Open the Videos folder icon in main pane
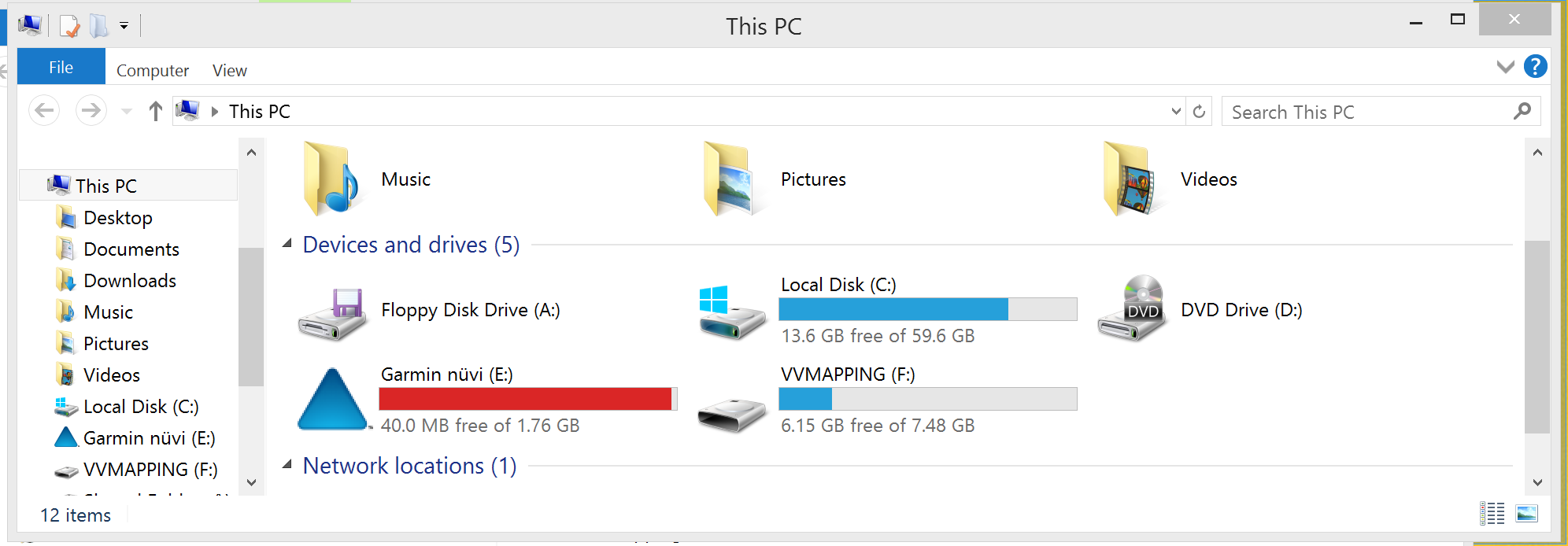 click(1131, 179)
